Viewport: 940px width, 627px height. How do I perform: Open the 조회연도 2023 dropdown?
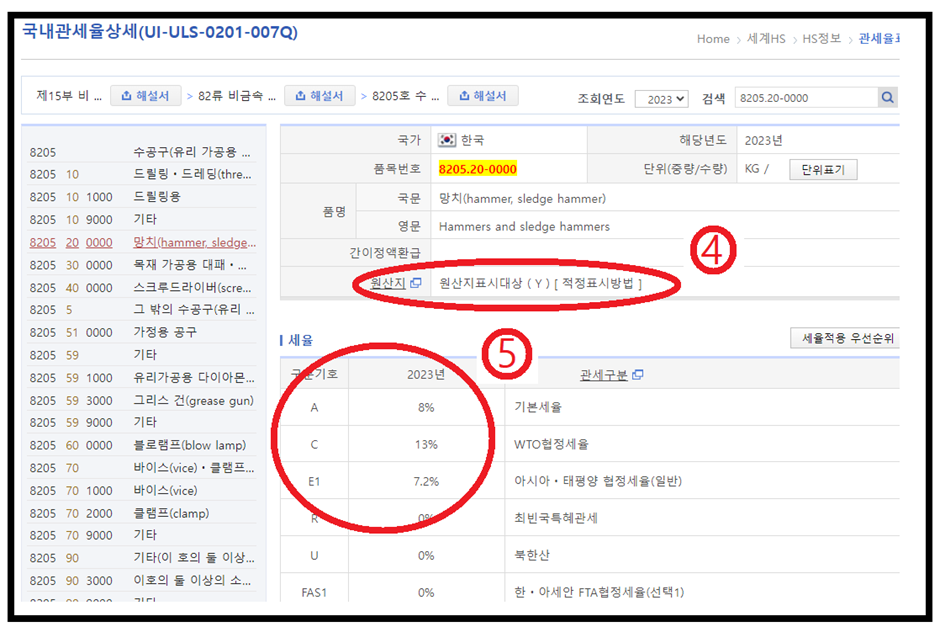pyautogui.click(x=661, y=99)
